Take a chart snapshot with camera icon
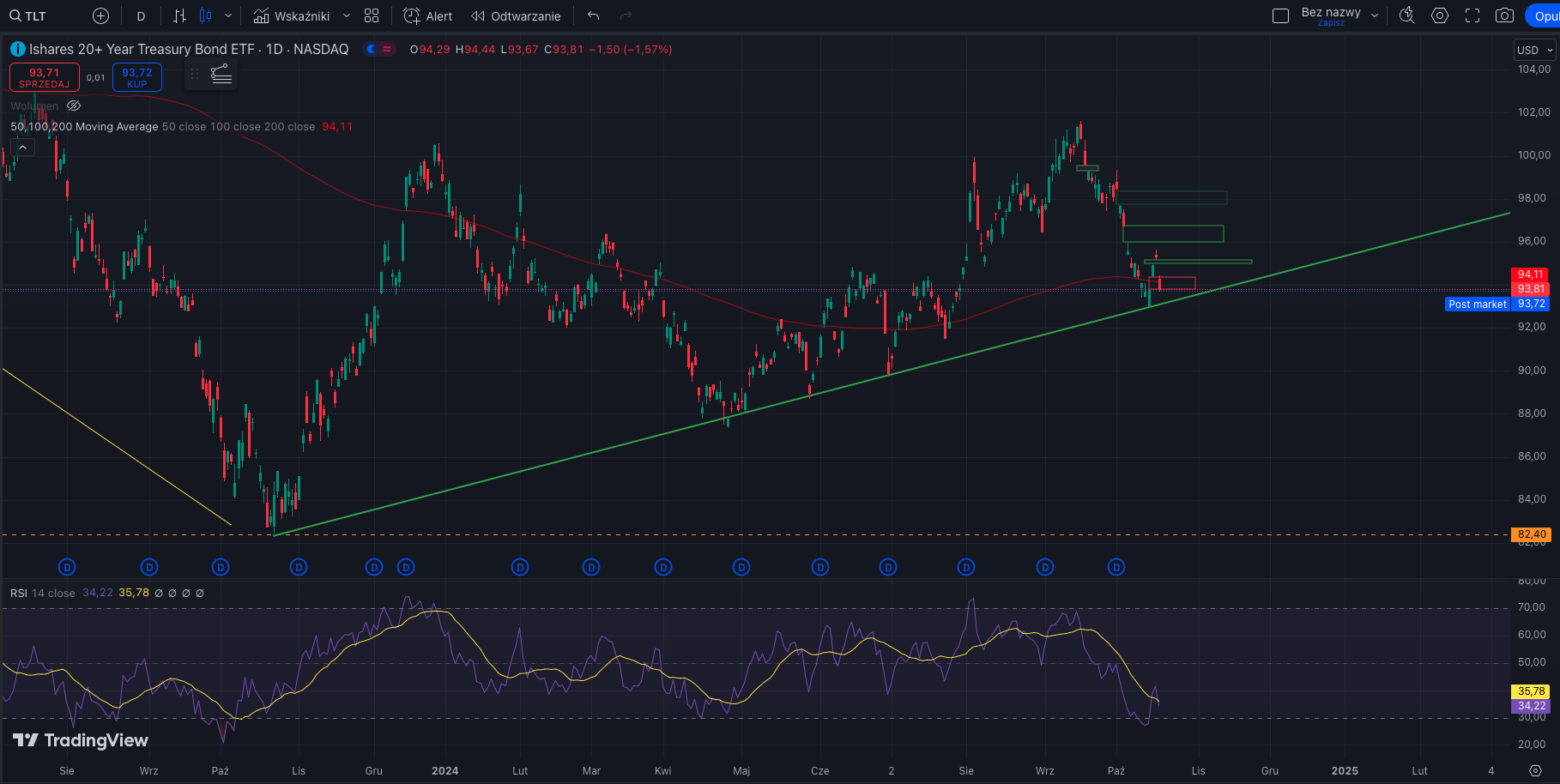The width and height of the screenshot is (1560, 784). [1504, 15]
